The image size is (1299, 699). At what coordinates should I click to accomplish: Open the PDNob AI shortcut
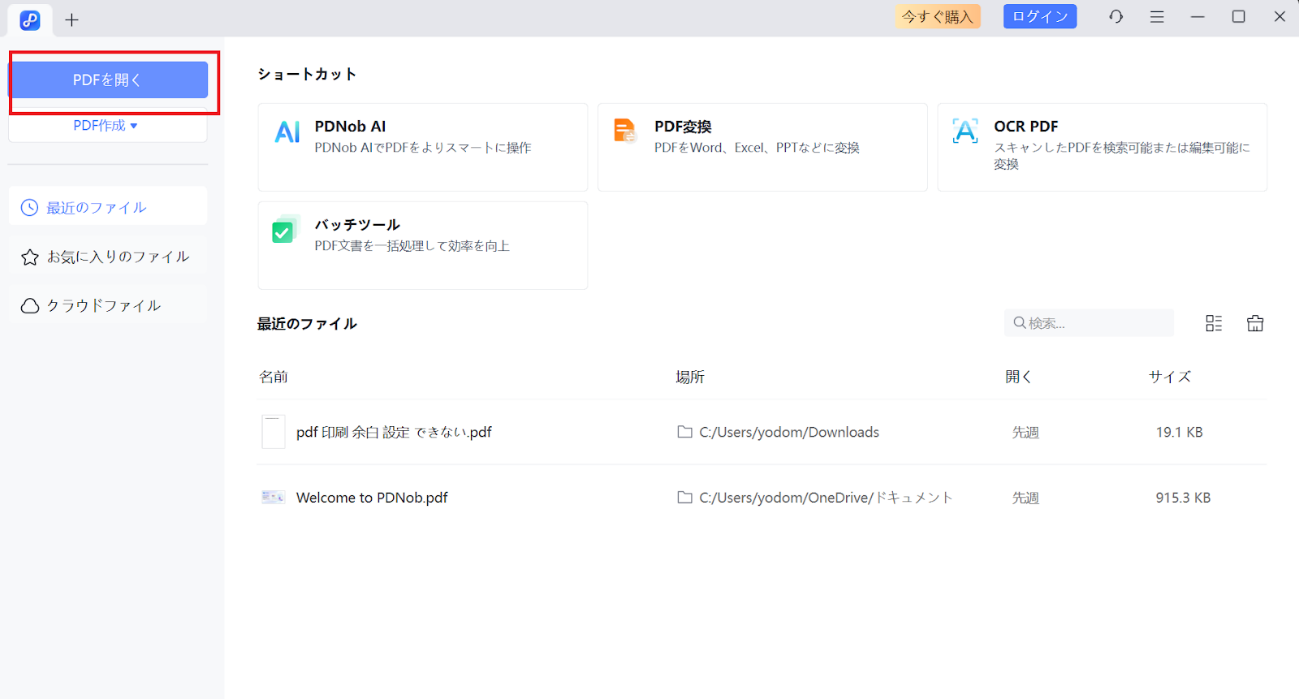click(x=421, y=146)
